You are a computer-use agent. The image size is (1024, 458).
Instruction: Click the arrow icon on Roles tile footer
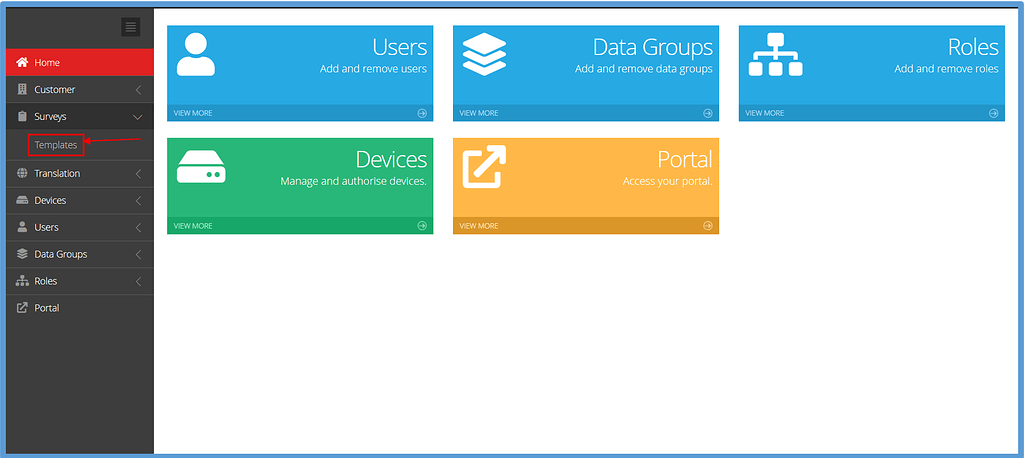coord(993,113)
